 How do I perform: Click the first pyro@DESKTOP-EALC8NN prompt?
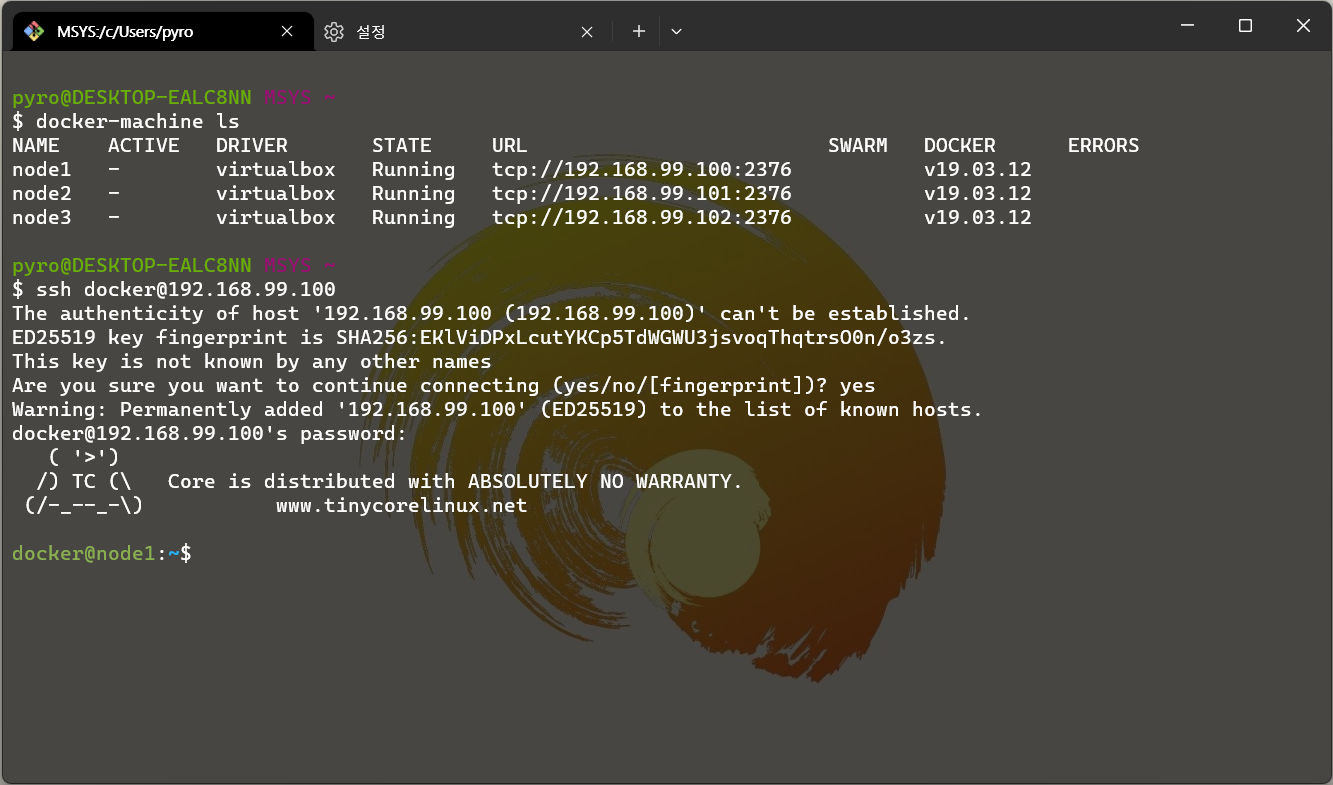[x=132, y=97]
